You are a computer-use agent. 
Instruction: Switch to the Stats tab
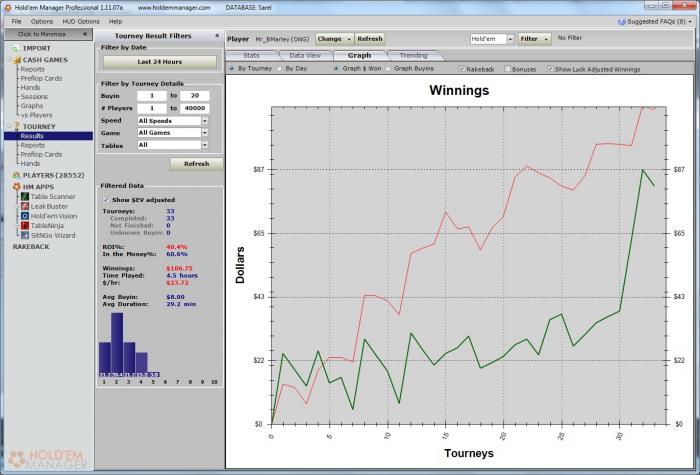point(251,55)
